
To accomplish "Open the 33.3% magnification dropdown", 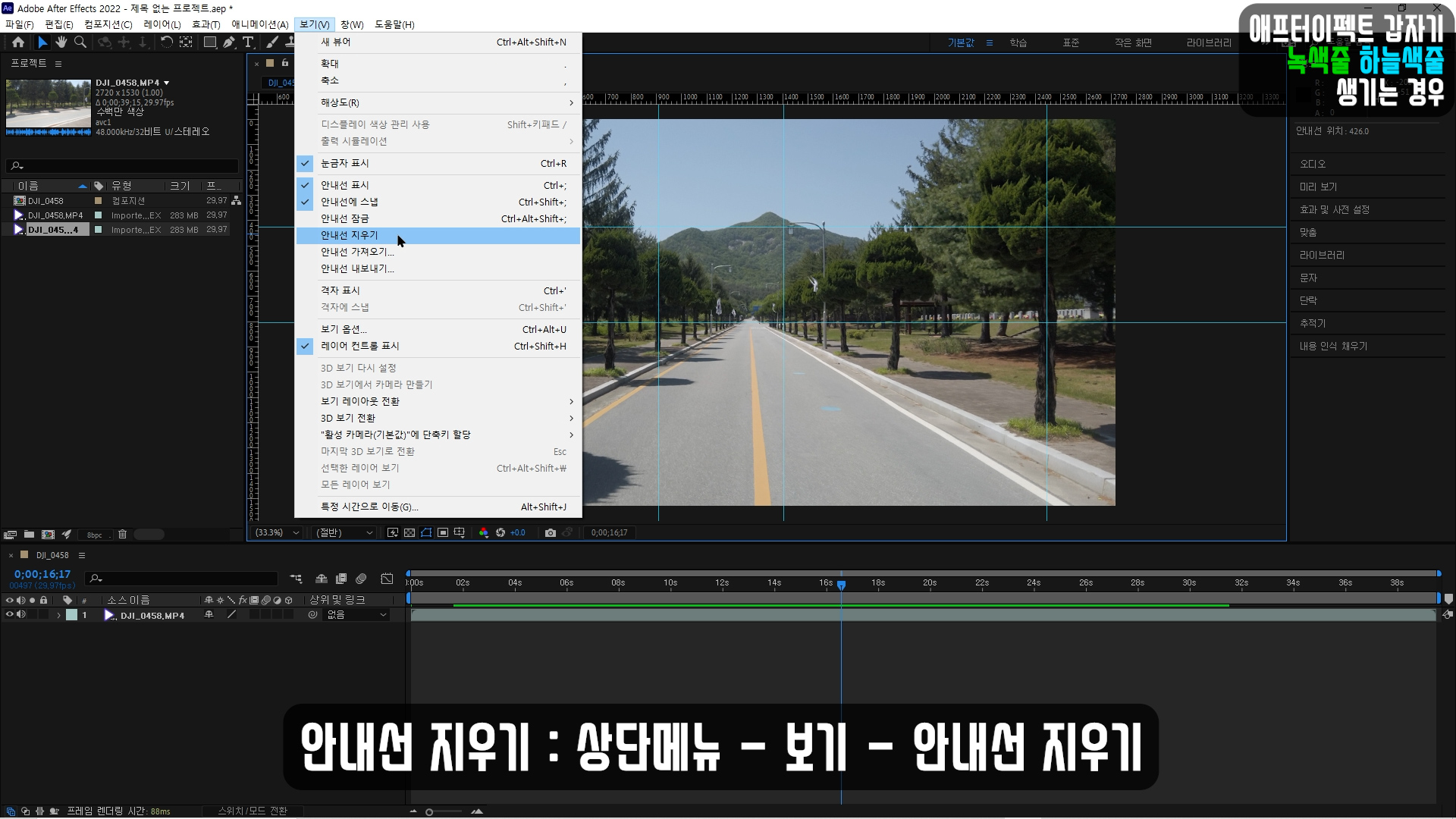I will click(278, 533).
